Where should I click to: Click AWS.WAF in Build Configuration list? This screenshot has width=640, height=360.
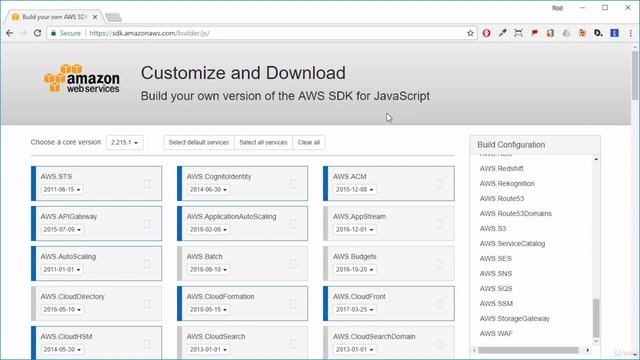(496, 334)
